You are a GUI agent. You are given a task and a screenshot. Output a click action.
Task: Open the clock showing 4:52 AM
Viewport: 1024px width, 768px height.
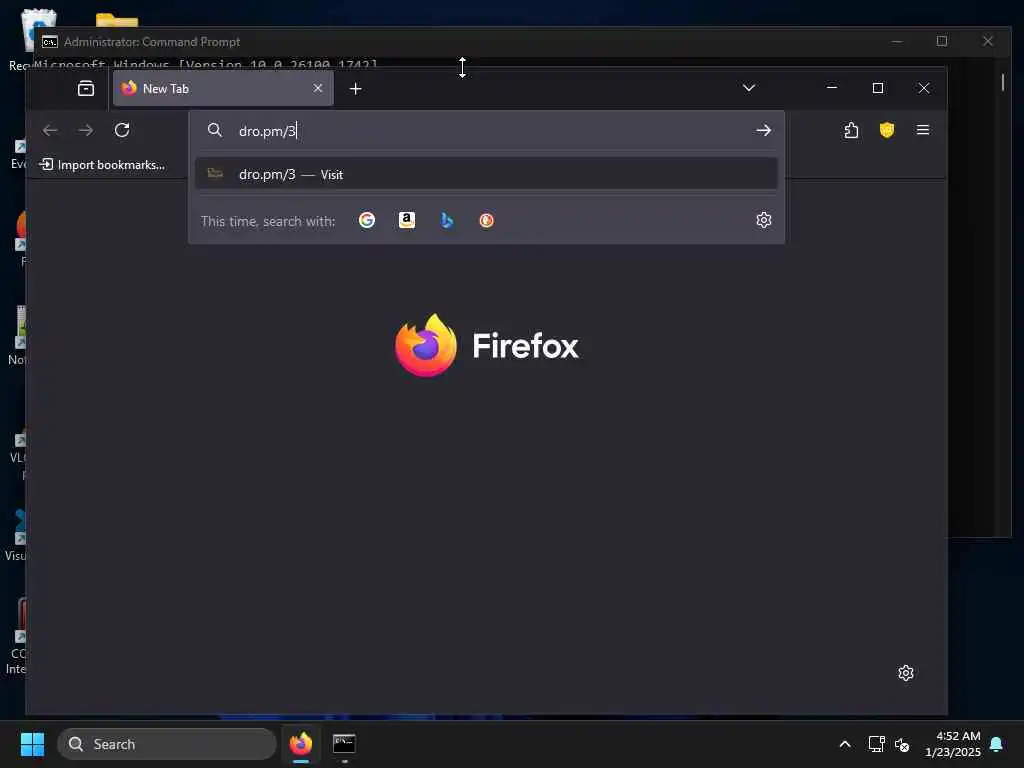(x=953, y=744)
